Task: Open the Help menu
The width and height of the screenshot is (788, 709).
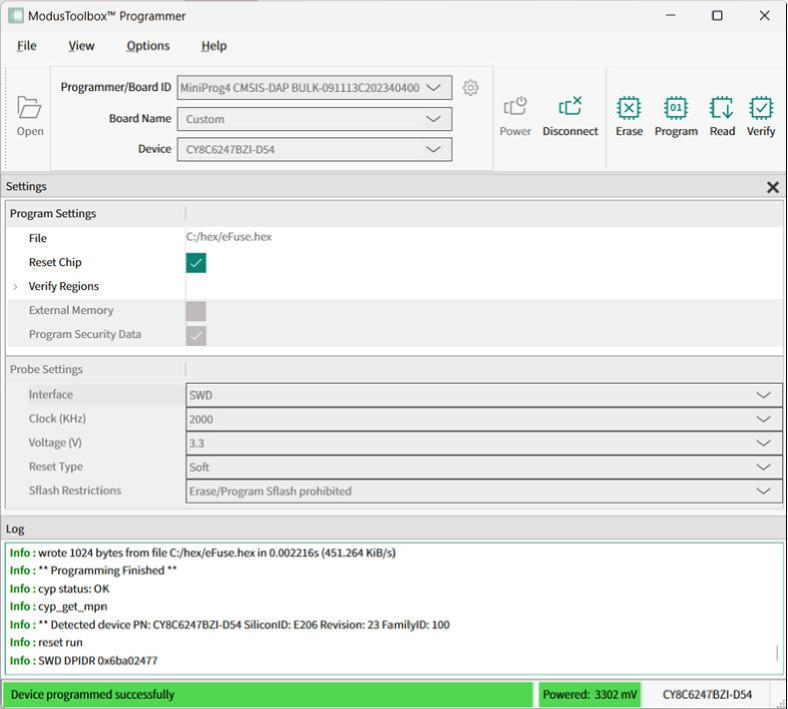Action: (214, 46)
